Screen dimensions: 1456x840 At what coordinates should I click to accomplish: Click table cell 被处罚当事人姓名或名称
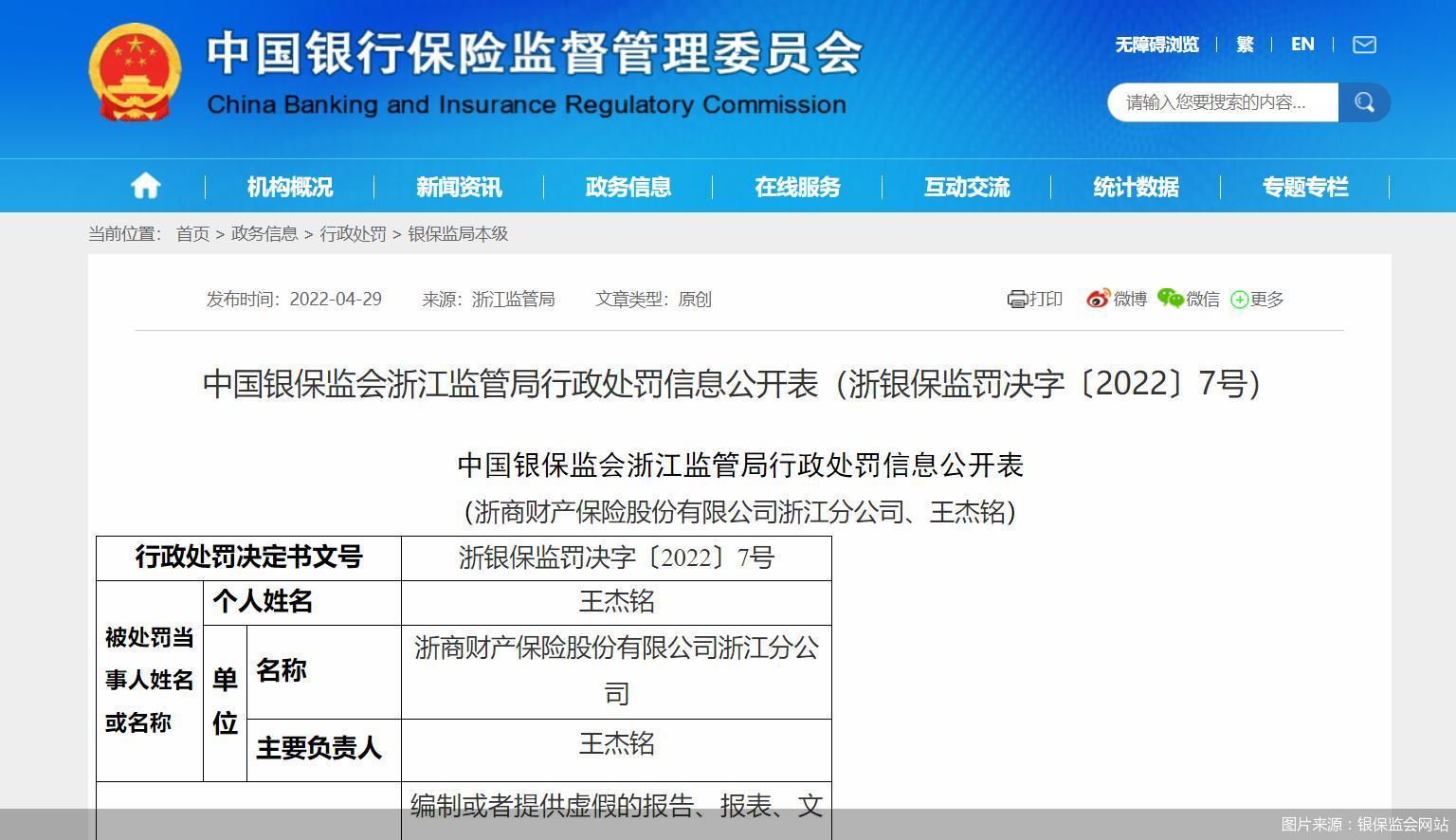click(150, 681)
